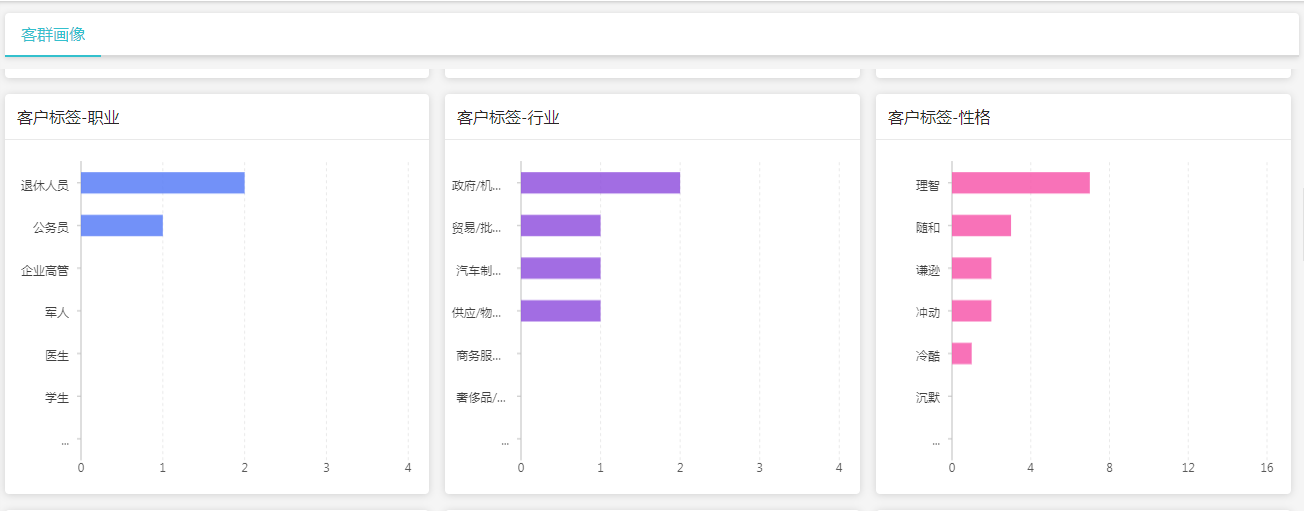The image size is (1304, 511).
Task: Select the purple 供应/物... bar
Action: click(560, 311)
